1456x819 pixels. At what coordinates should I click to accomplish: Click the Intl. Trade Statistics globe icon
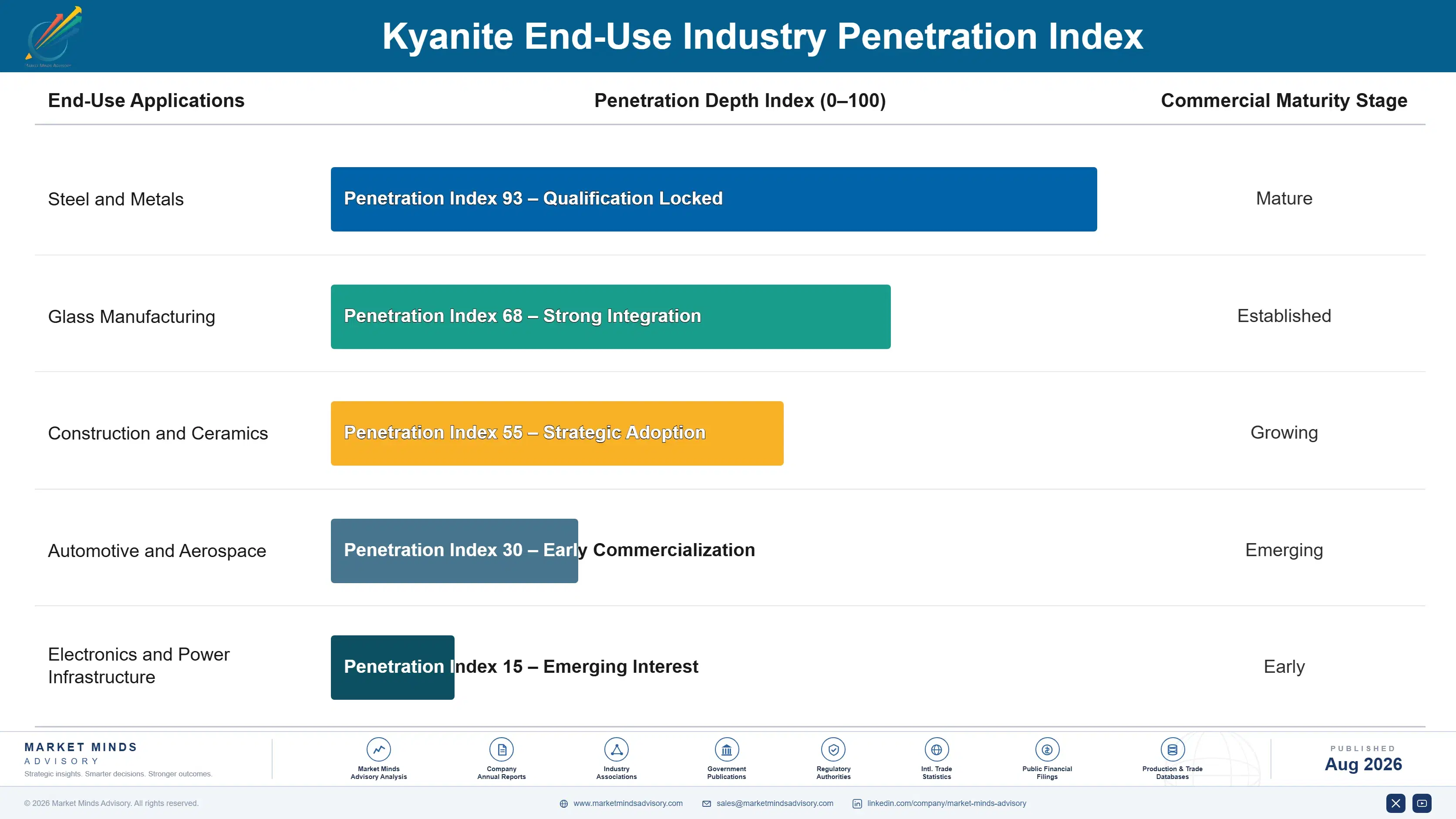[x=937, y=749]
